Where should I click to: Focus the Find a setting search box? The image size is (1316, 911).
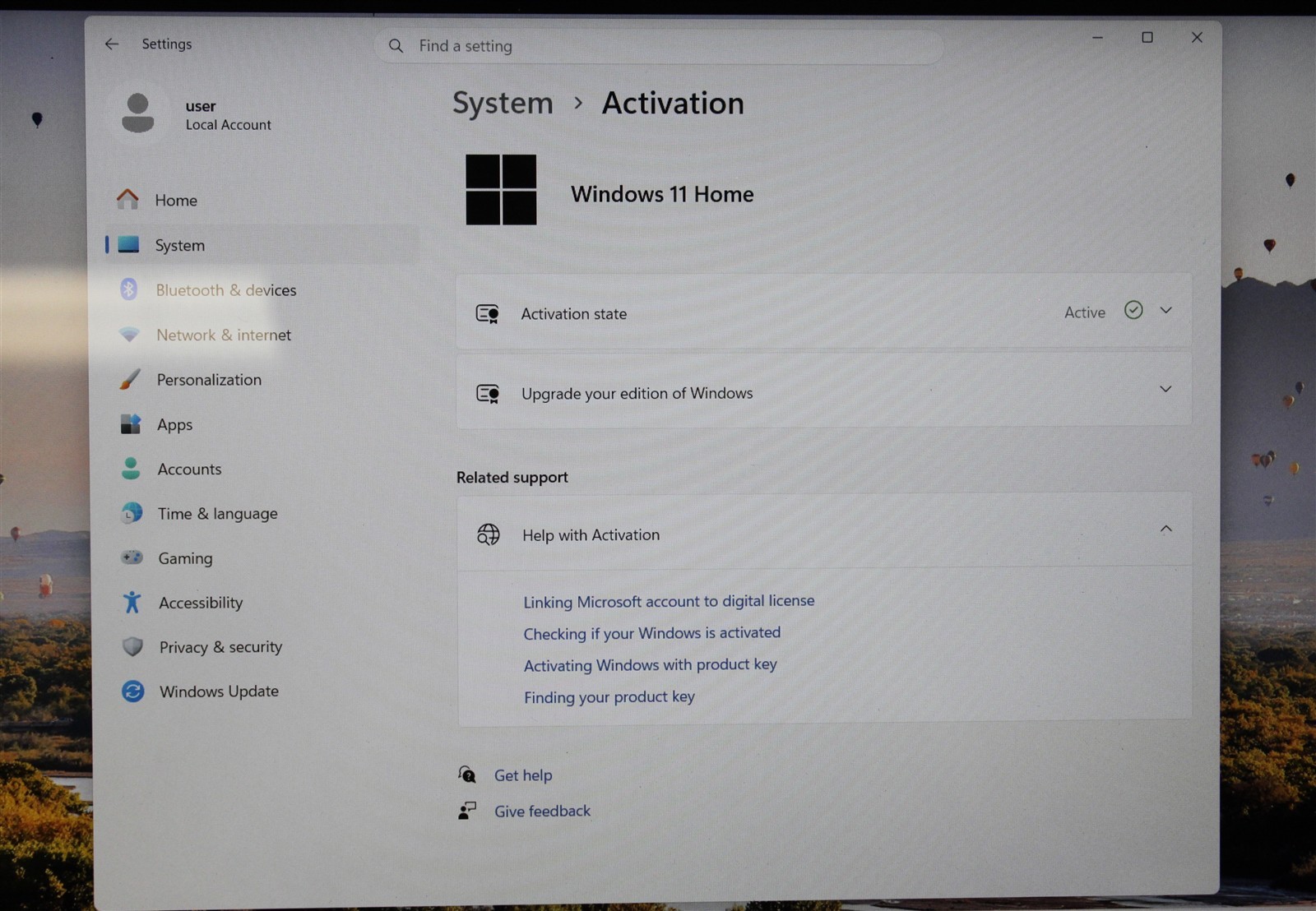click(x=659, y=46)
